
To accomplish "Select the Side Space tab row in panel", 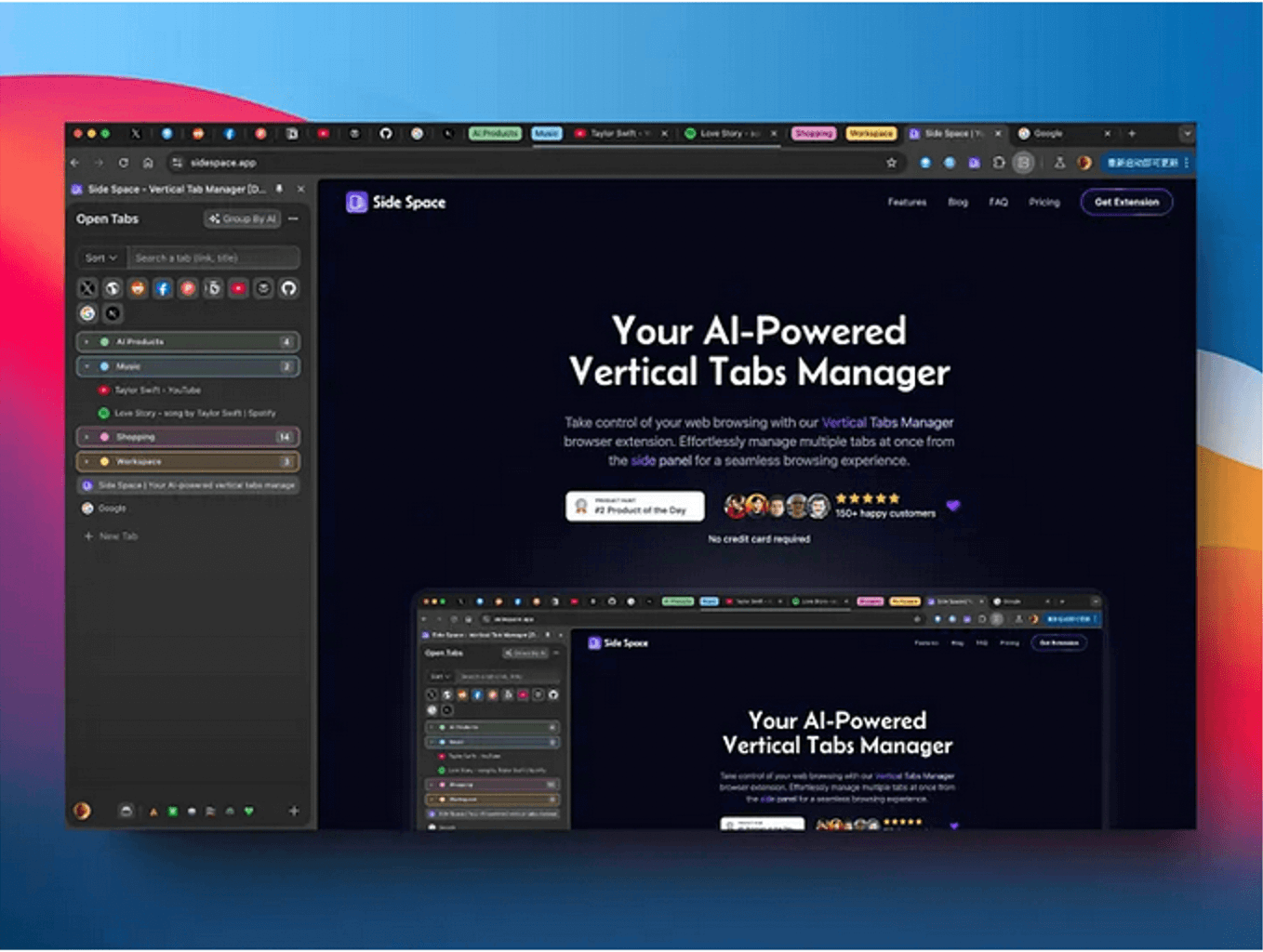I will tap(188, 485).
